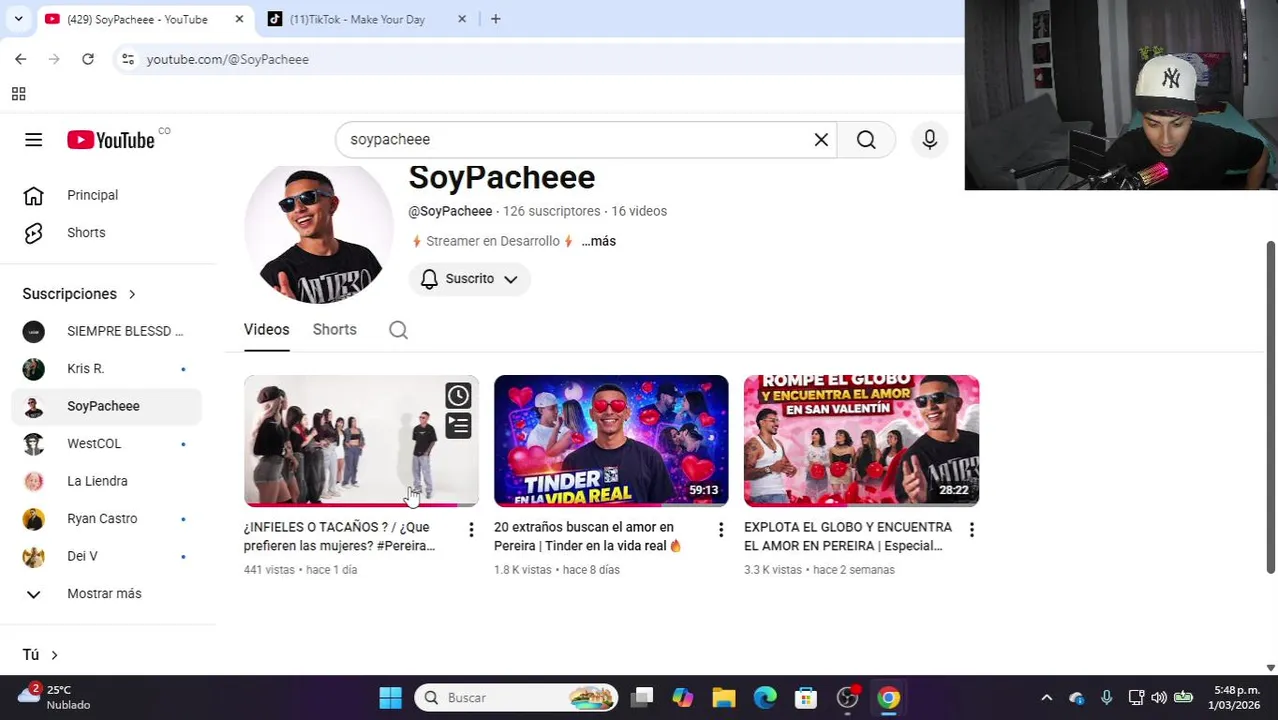The width and height of the screenshot is (1278, 720).
Task: Open video title EXPLOTA EL GLOBO Y ENCUENTRA
Action: [848, 536]
